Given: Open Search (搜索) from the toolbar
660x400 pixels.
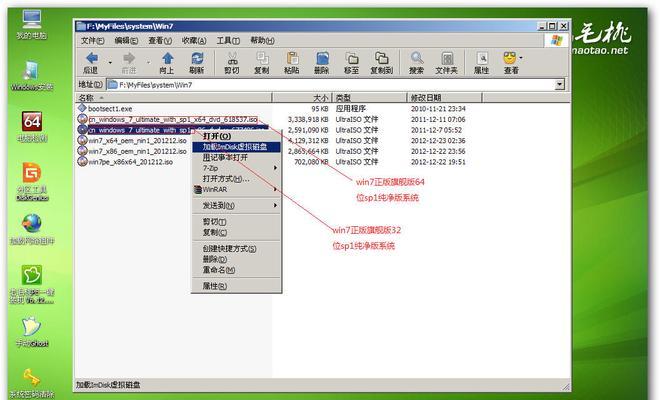Looking at the screenshot, I should pos(417,62).
